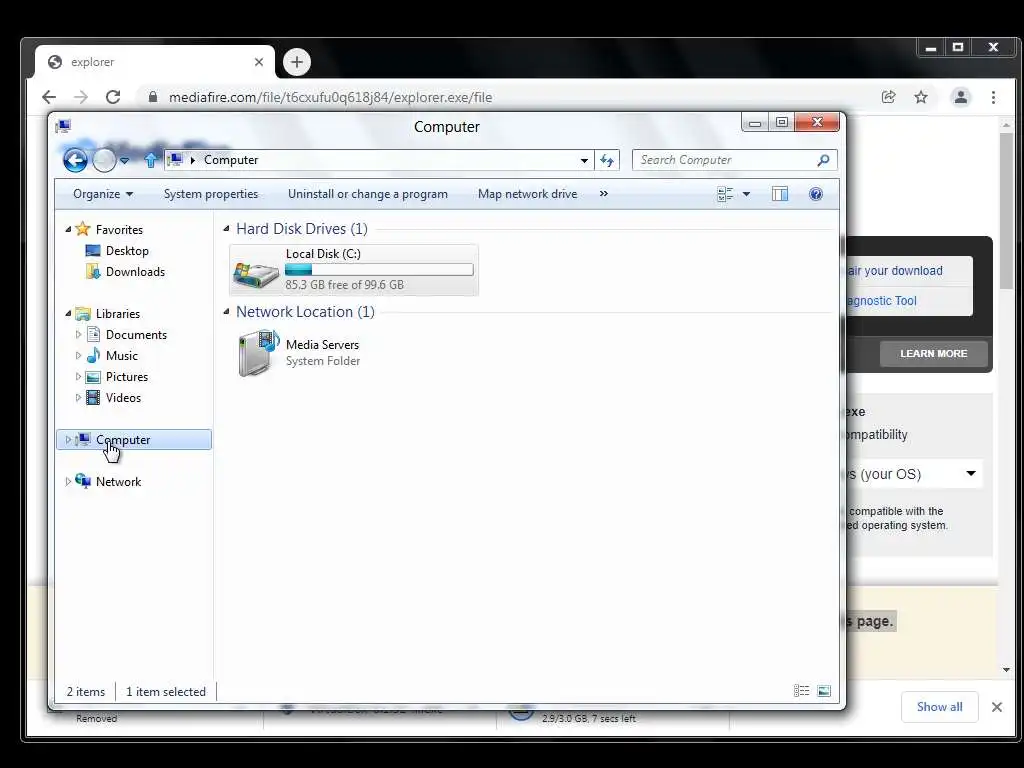Click the Local Disk (C:) drive icon
The height and width of the screenshot is (768, 1024).
tap(256, 273)
